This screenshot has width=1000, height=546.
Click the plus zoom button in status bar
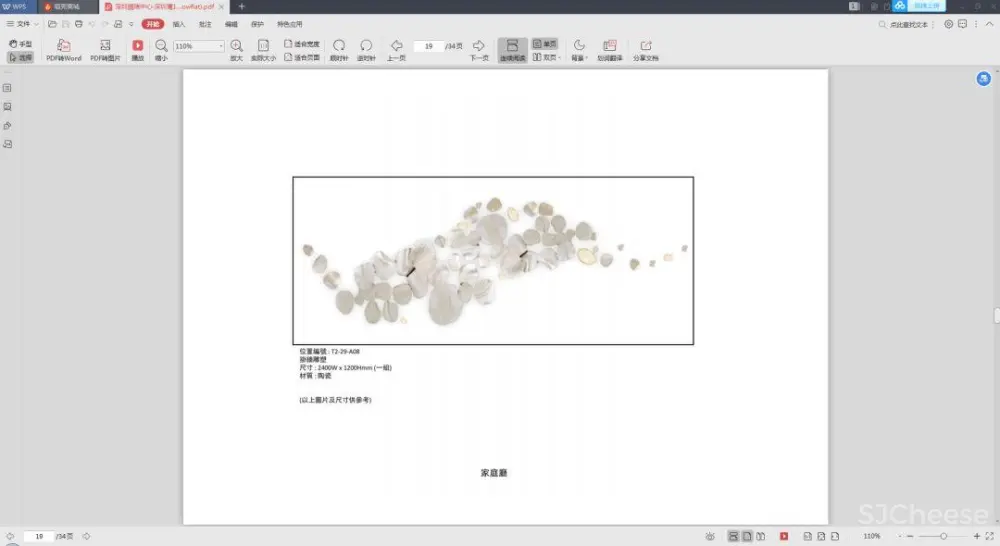click(x=976, y=536)
